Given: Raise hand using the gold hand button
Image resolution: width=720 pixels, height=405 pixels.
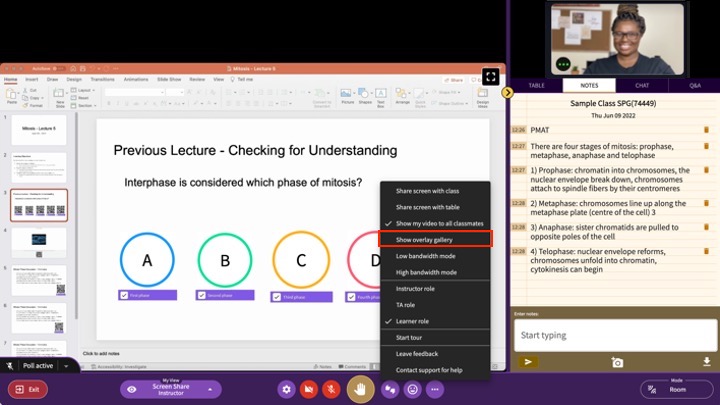Looking at the screenshot, I should [x=360, y=389].
